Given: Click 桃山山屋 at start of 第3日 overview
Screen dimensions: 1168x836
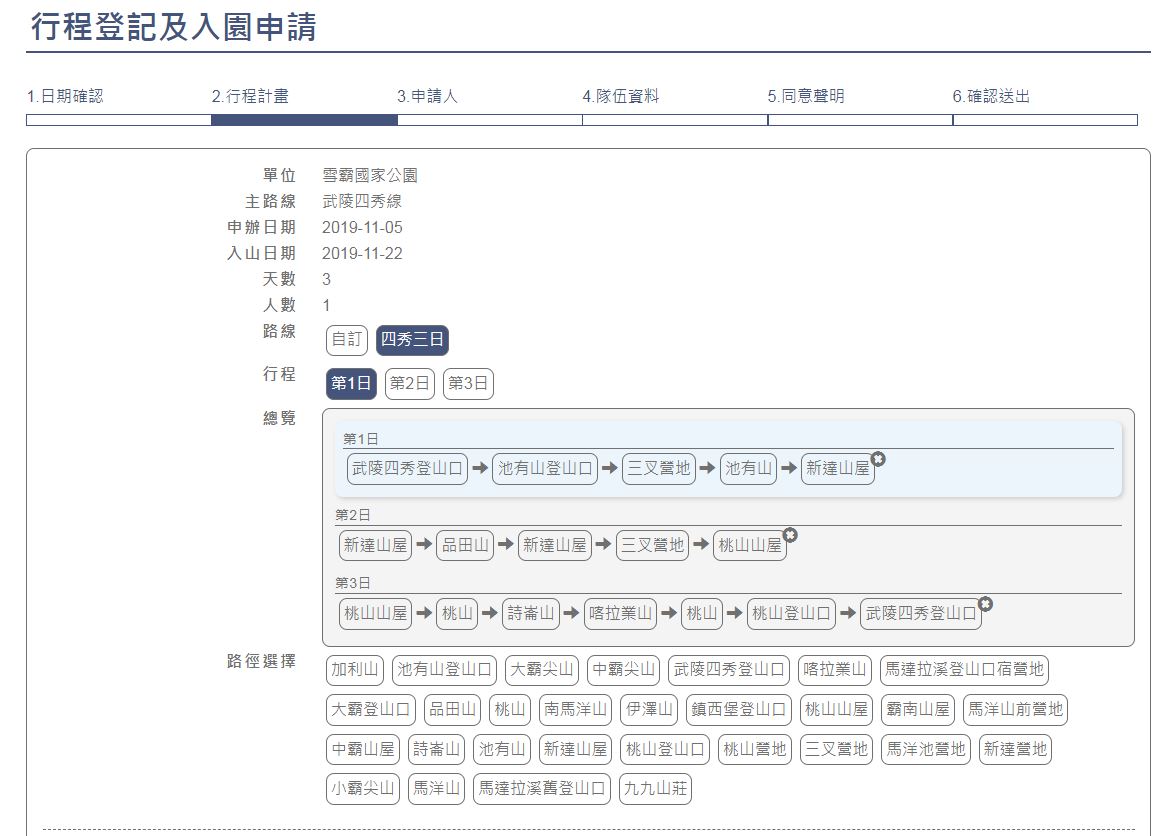Looking at the screenshot, I should pyautogui.click(x=375, y=614).
